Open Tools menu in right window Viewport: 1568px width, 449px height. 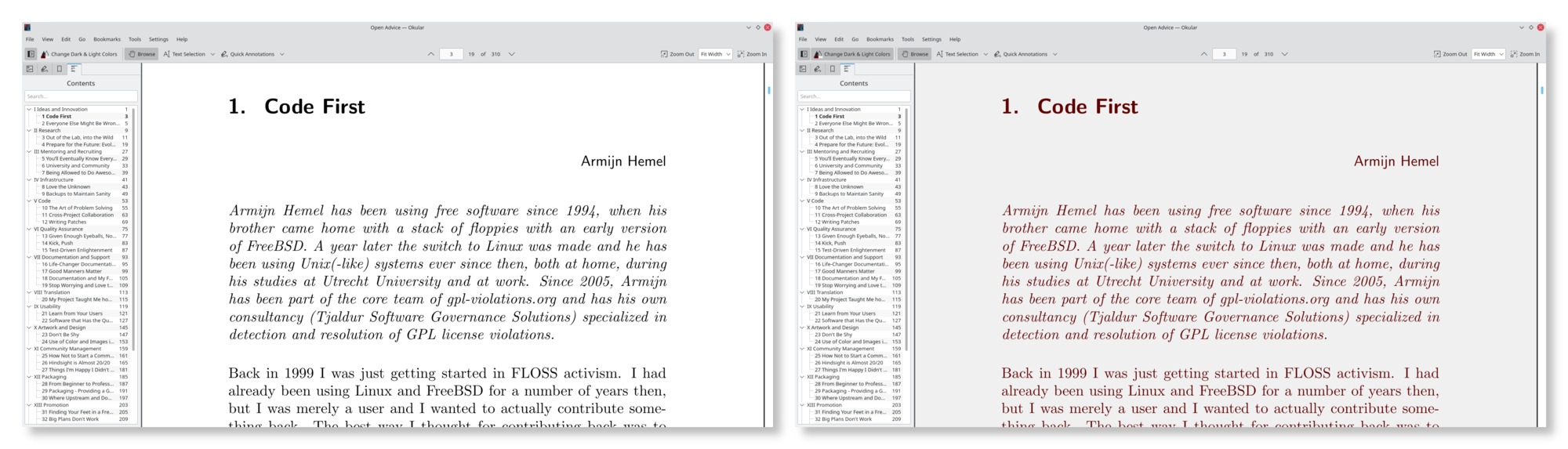[908, 39]
